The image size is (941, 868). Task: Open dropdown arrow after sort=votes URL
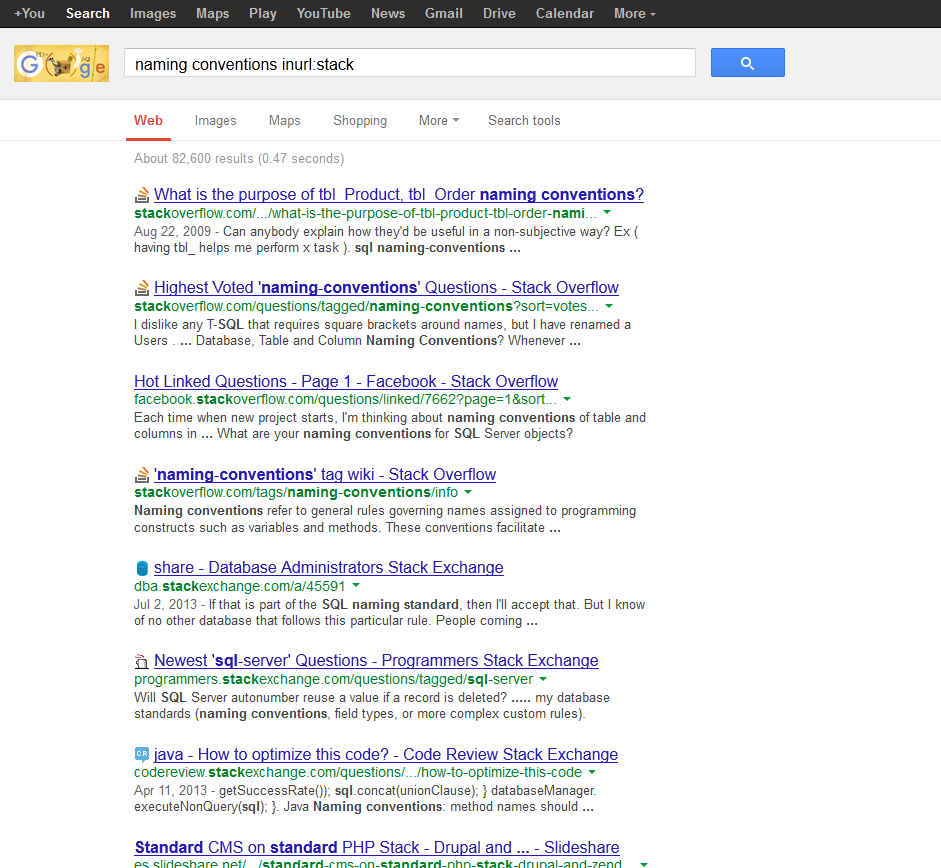pyautogui.click(x=609, y=306)
